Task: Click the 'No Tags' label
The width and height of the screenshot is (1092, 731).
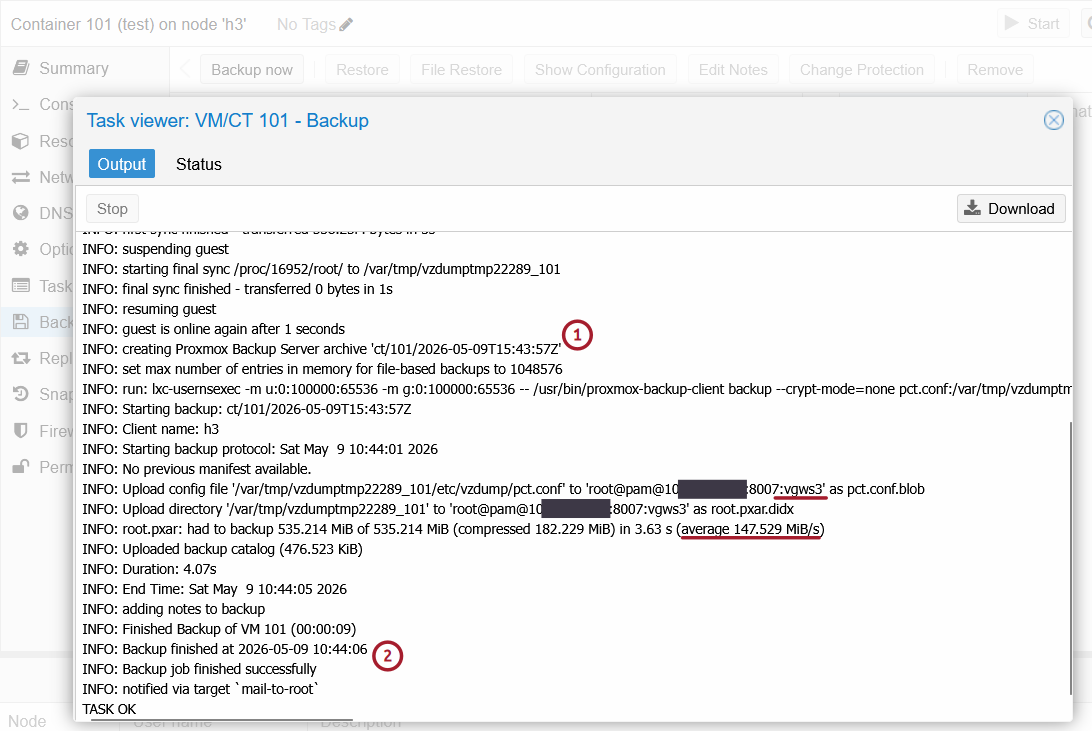Action: pos(306,24)
